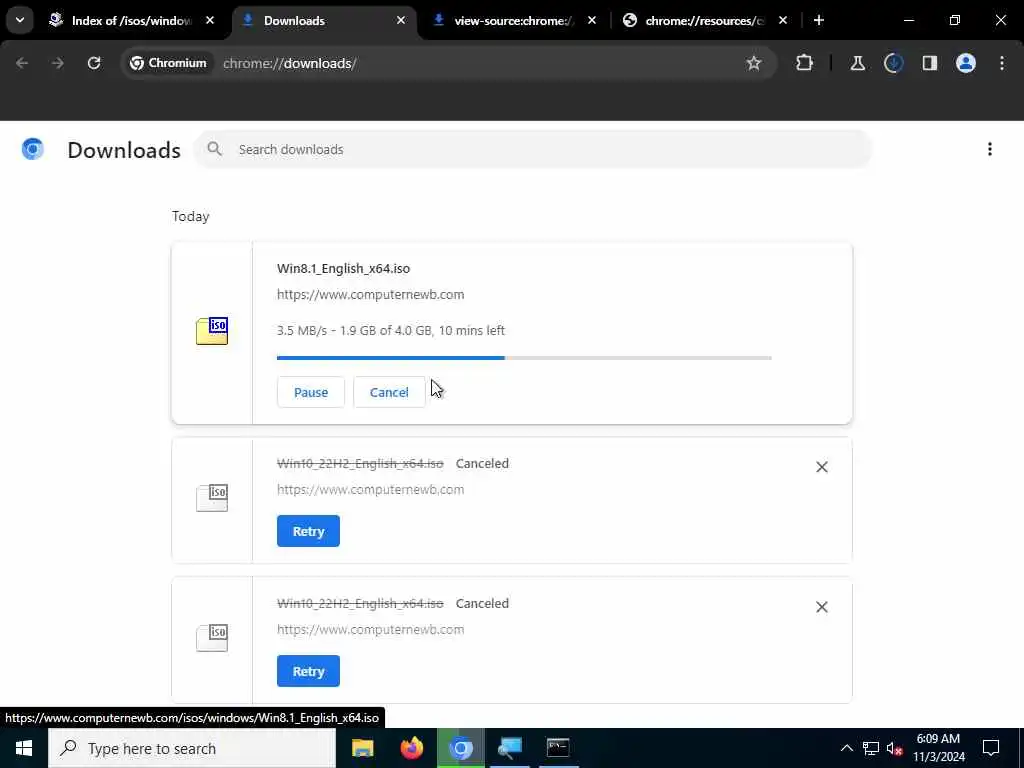
Task: Open the command prompt taskbar icon
Action: [558, 748]
